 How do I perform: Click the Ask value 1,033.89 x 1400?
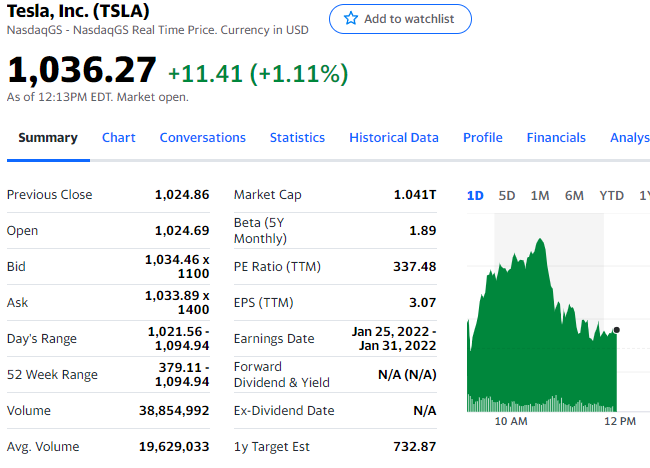(x=177, y=303)
